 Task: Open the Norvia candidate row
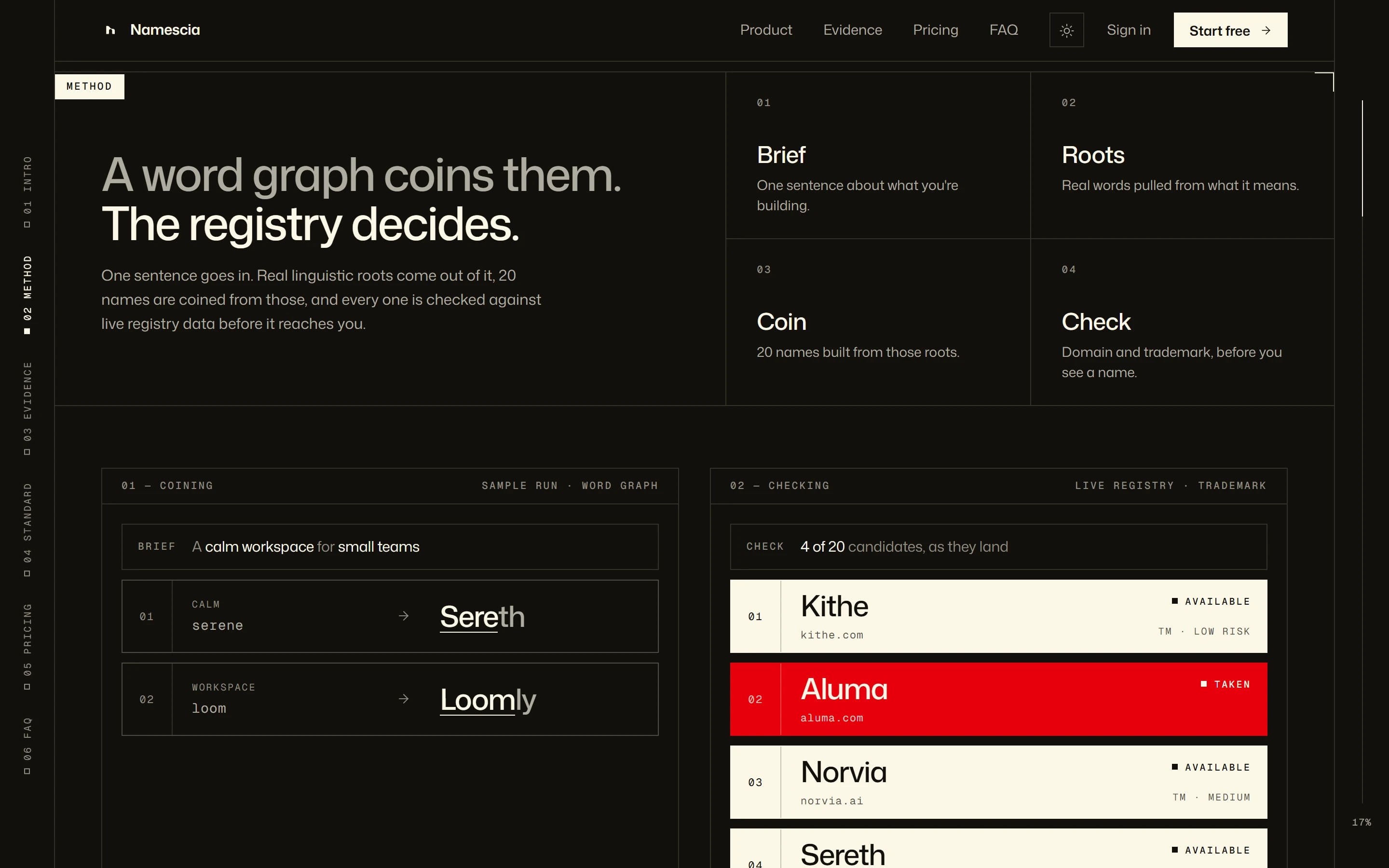tap(998, 782)
